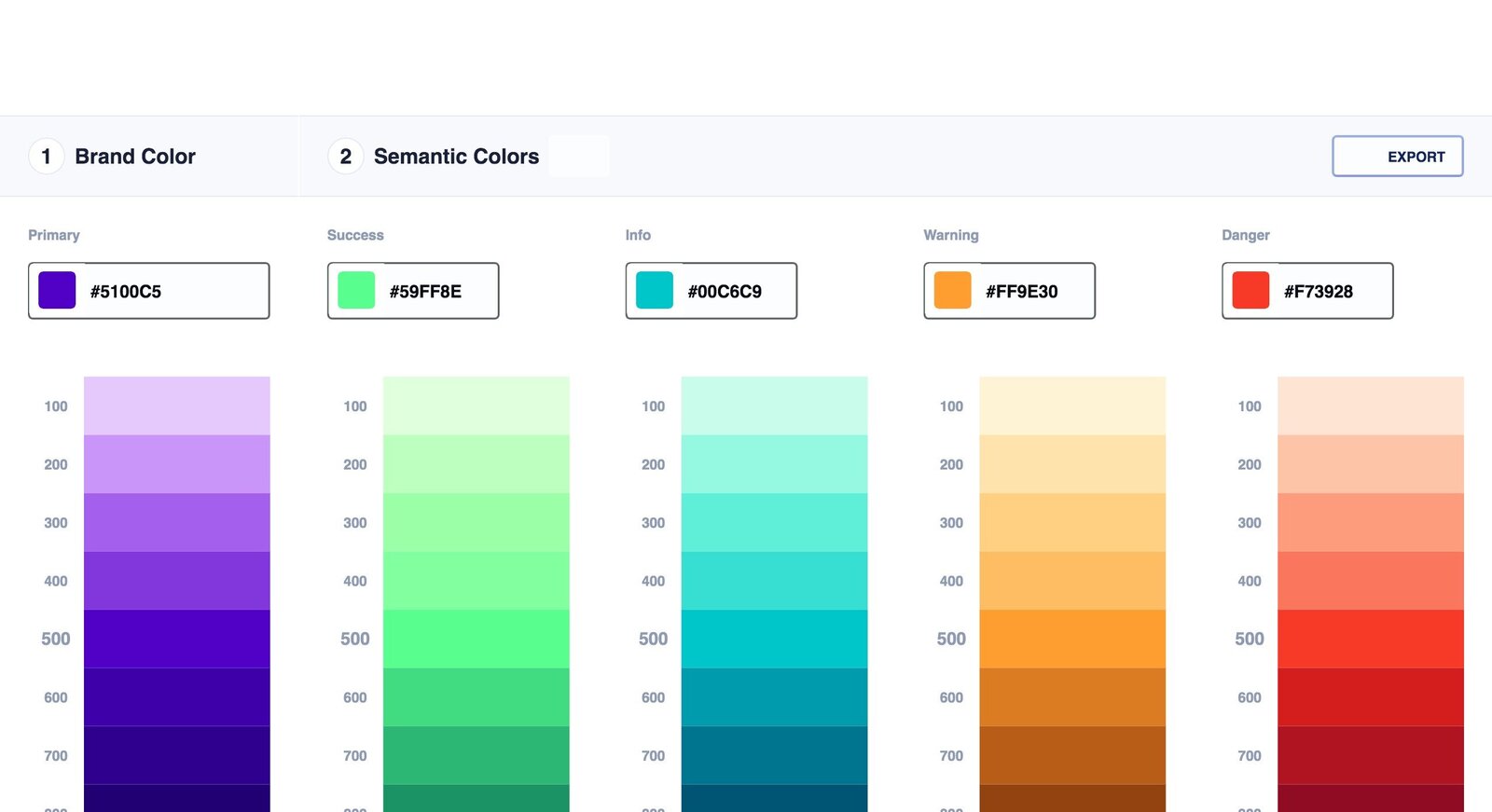Select the Info 700 shade
Viewport: 1492px width, 812px height.
pos(775,755)
